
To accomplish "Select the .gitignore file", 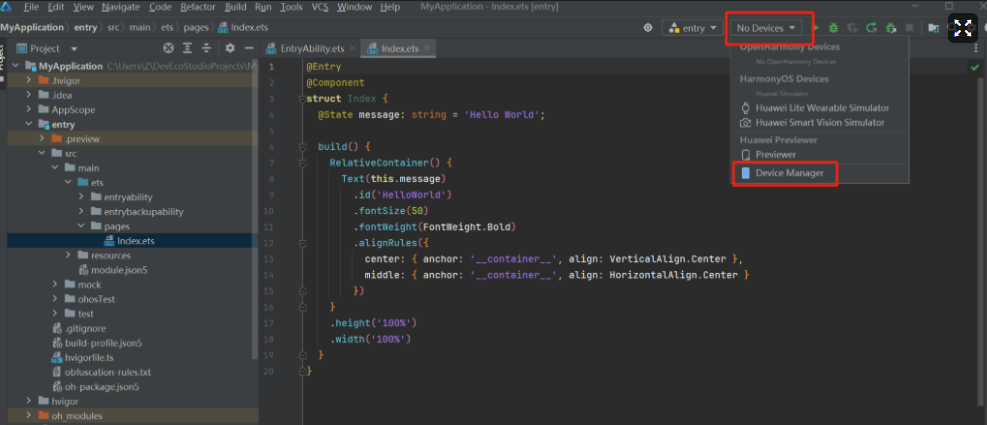I will pos(85,328).
